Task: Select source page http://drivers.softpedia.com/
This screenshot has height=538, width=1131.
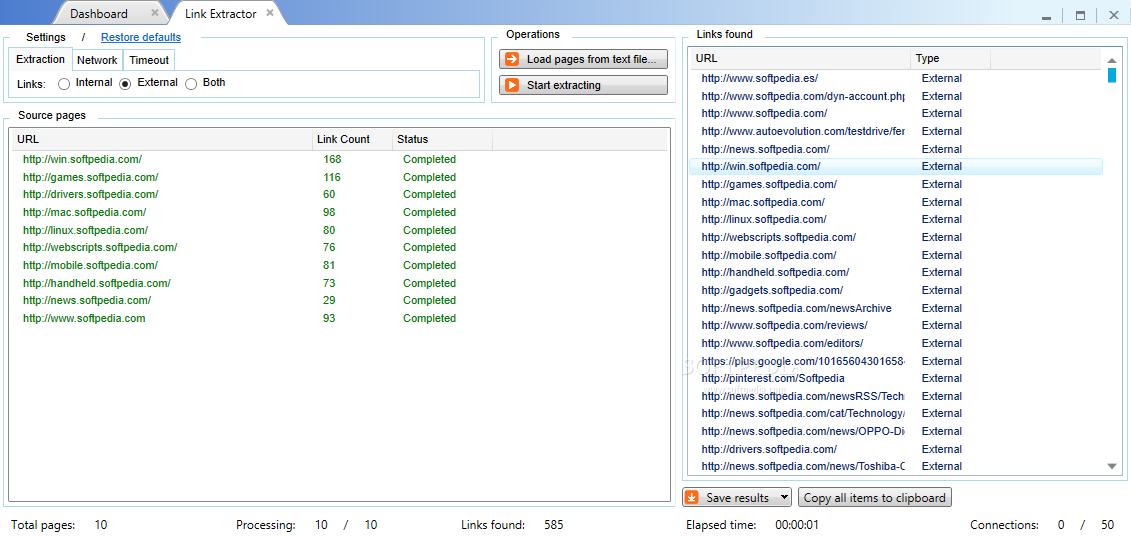Action: pos(90,194)
